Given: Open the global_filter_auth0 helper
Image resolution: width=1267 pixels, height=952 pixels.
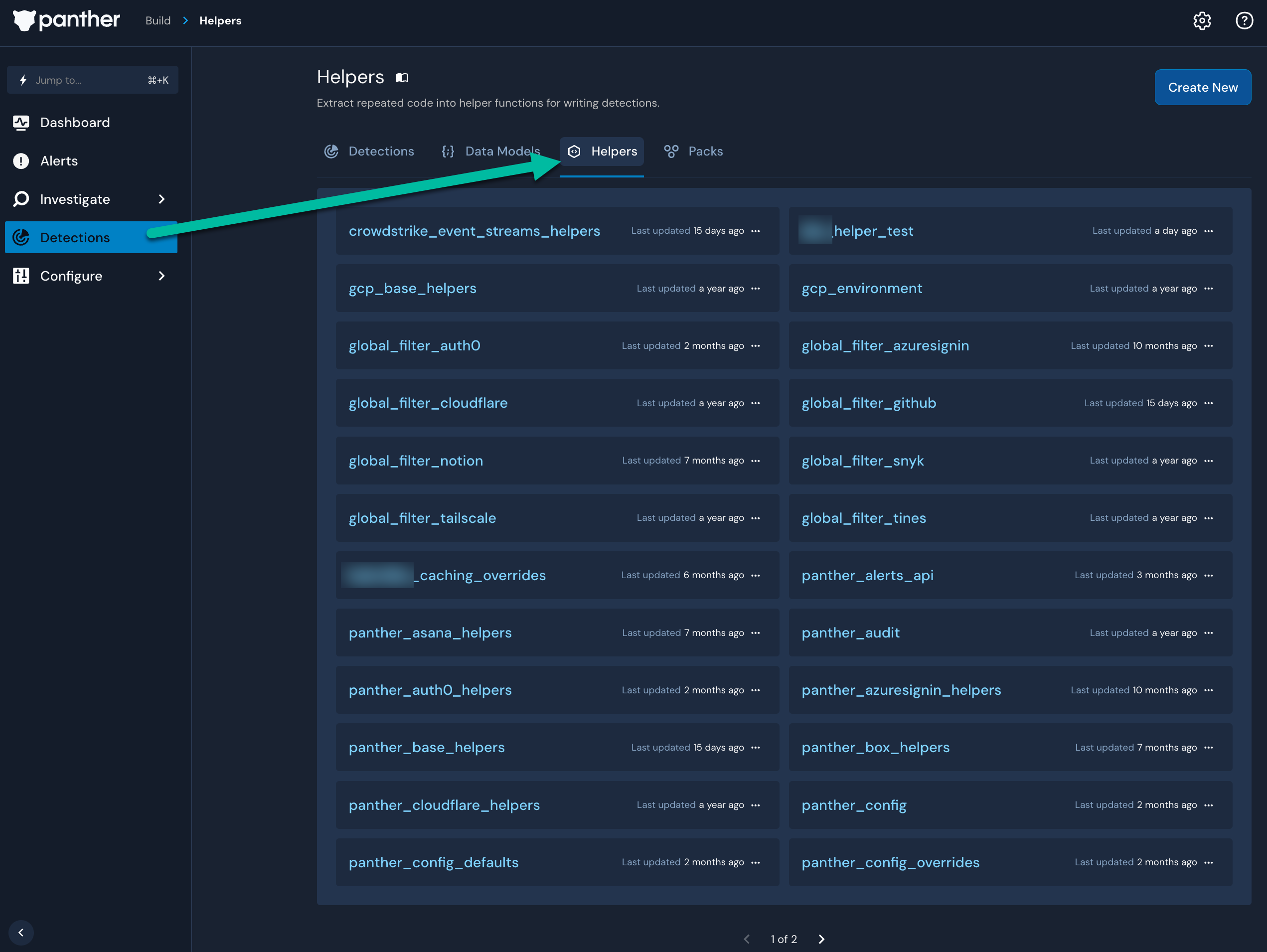Looking at the screenshot, I should click(414, 345).
